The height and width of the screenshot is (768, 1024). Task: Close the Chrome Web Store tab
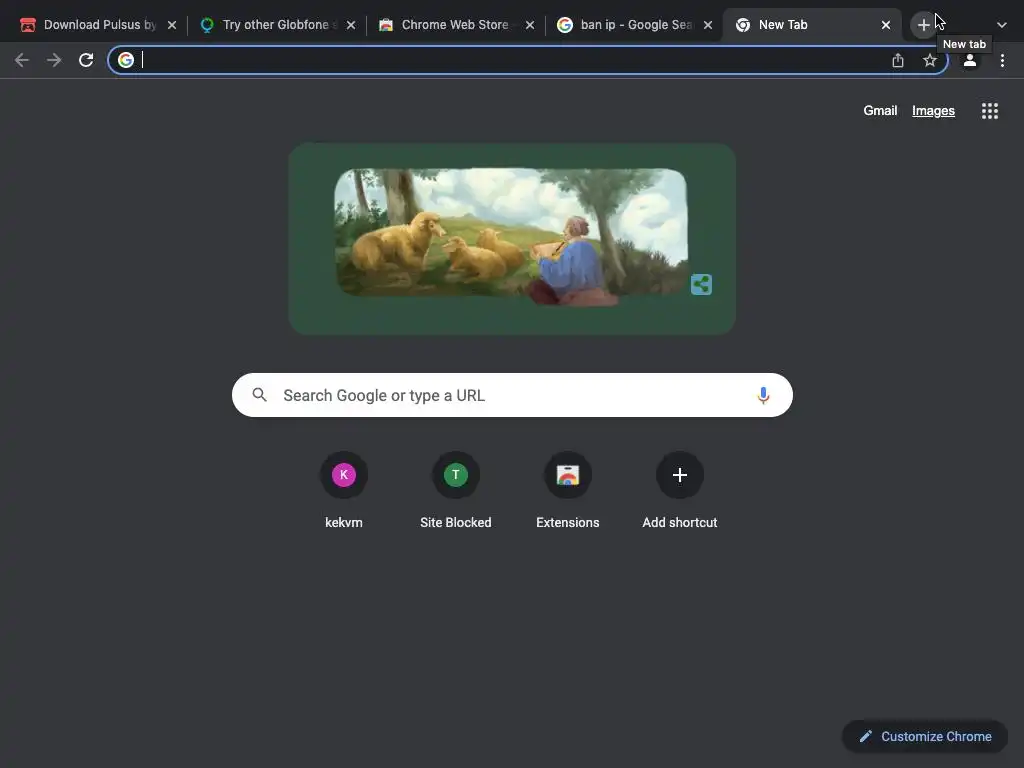coord(530,25)
